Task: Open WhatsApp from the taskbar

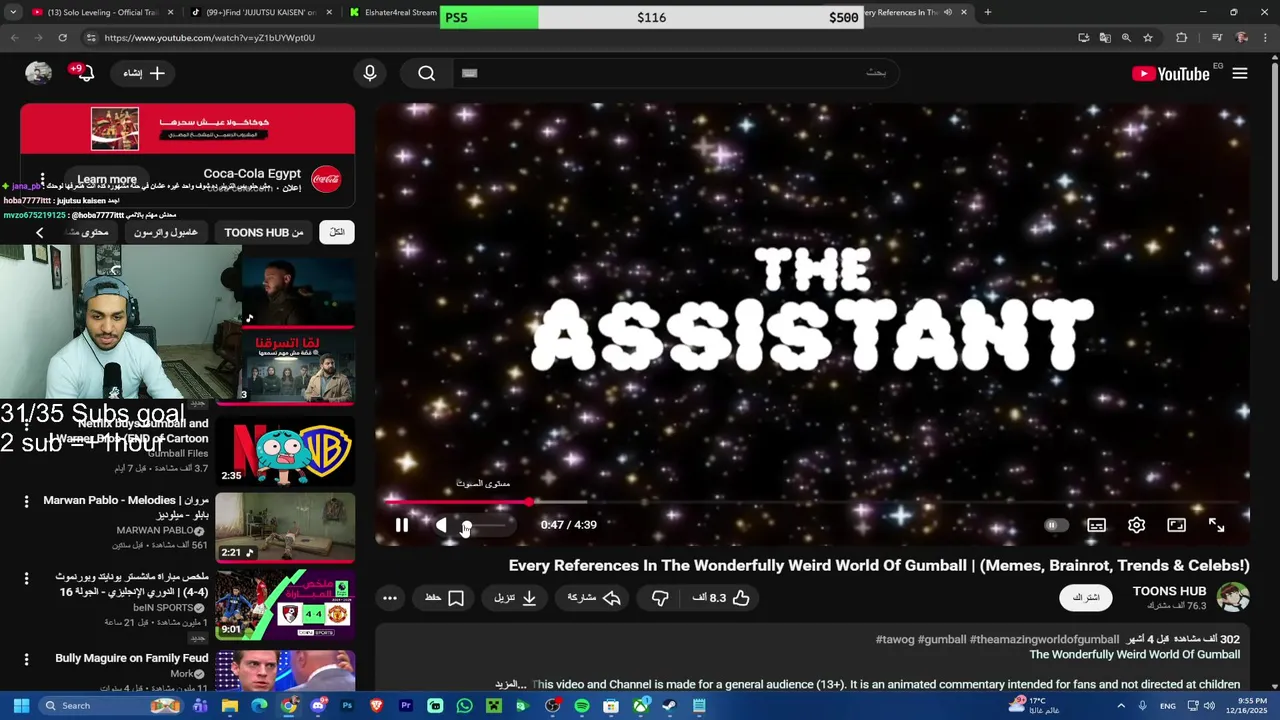Action: [465, 706]
